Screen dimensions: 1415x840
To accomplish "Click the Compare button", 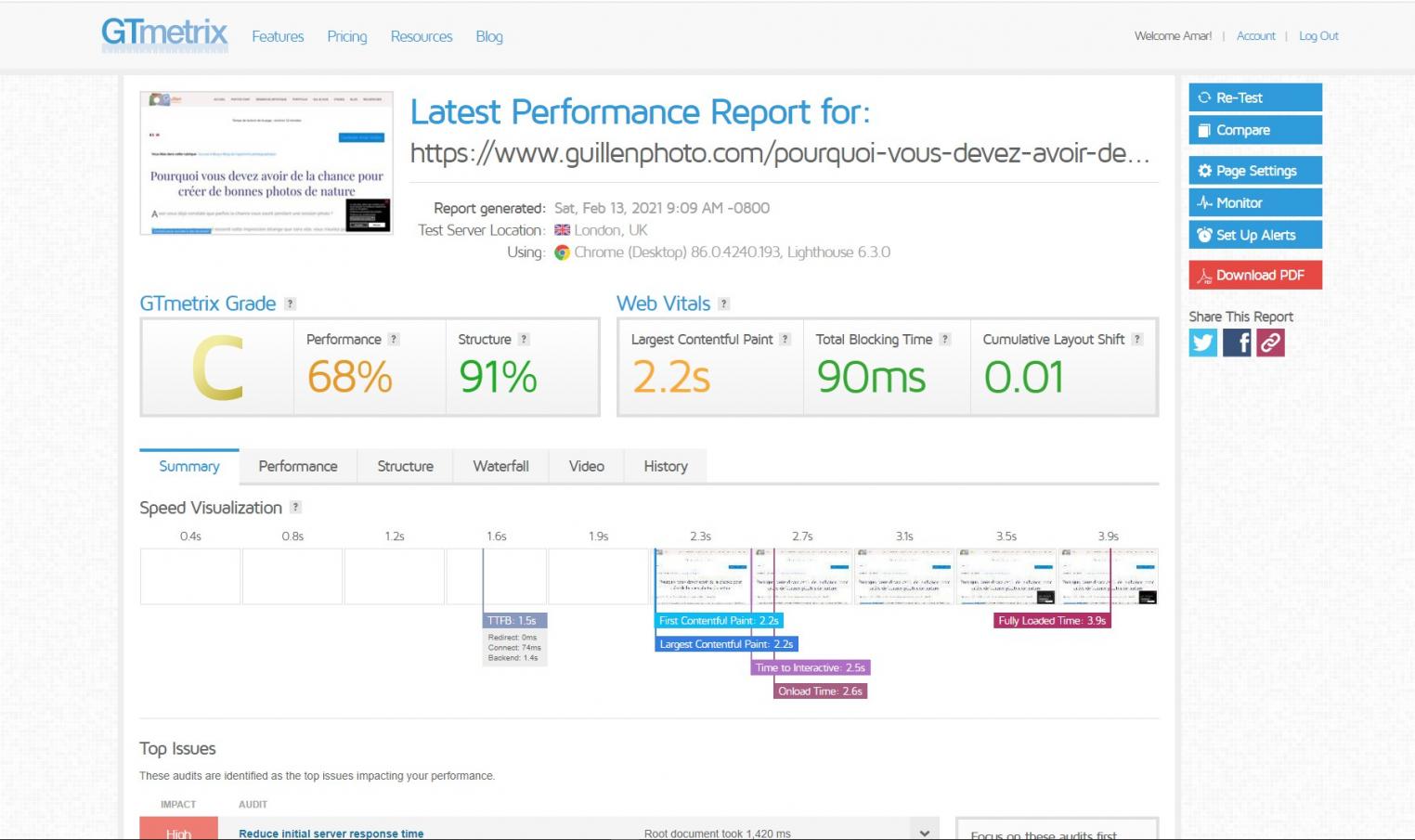I will [x=1255, y=130].
